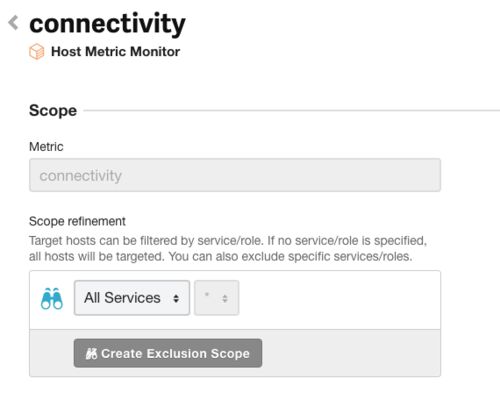This screenshot has width=500, height=393.
Task: Click the Target hosts help description text
Action: (x=228, y=249)
